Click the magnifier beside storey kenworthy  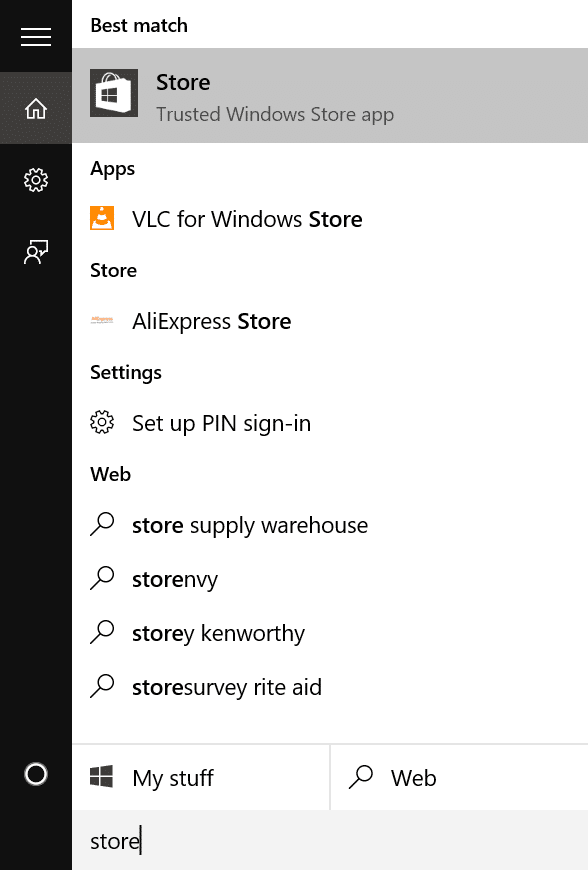point(102,631)
